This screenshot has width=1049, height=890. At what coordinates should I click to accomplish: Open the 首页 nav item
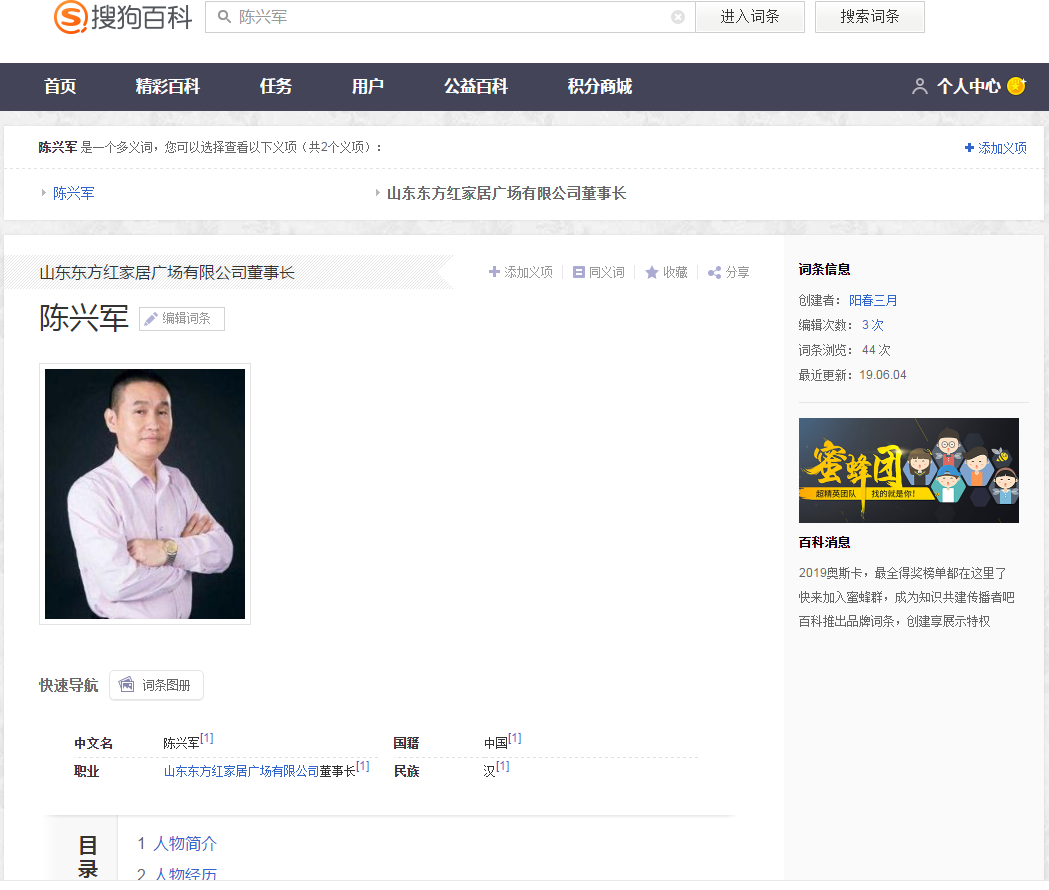[x=60, y=86]
